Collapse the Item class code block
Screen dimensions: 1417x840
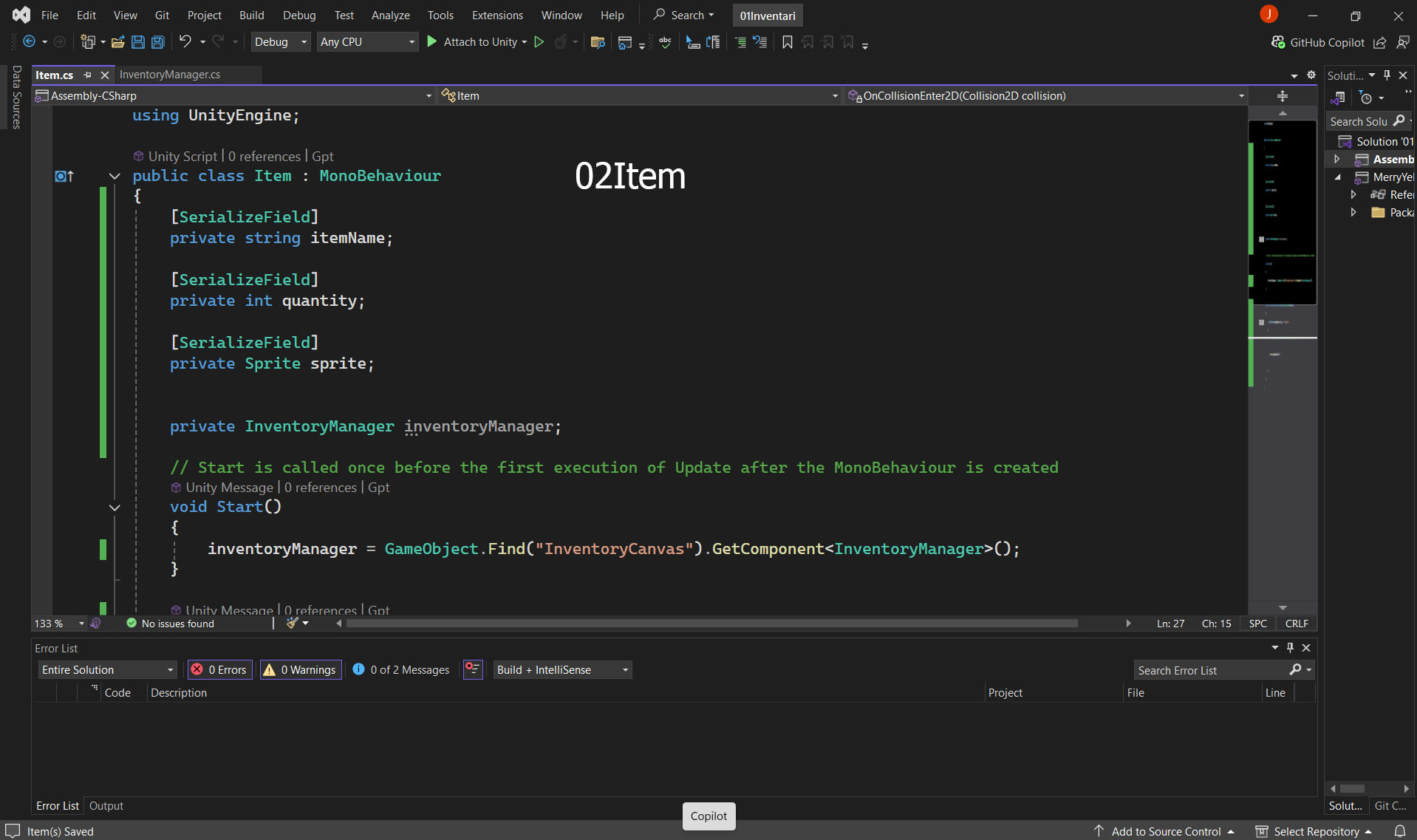pyautogui.click(x=115, y=176)
